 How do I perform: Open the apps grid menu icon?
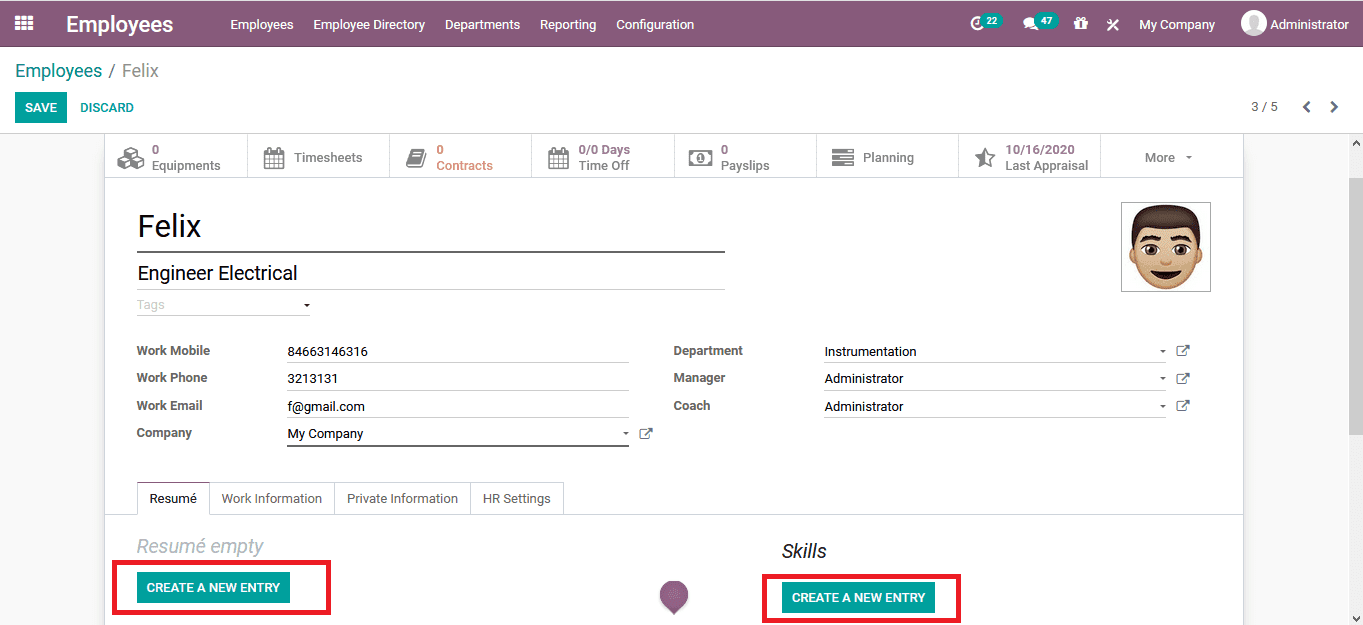point(24,24)
